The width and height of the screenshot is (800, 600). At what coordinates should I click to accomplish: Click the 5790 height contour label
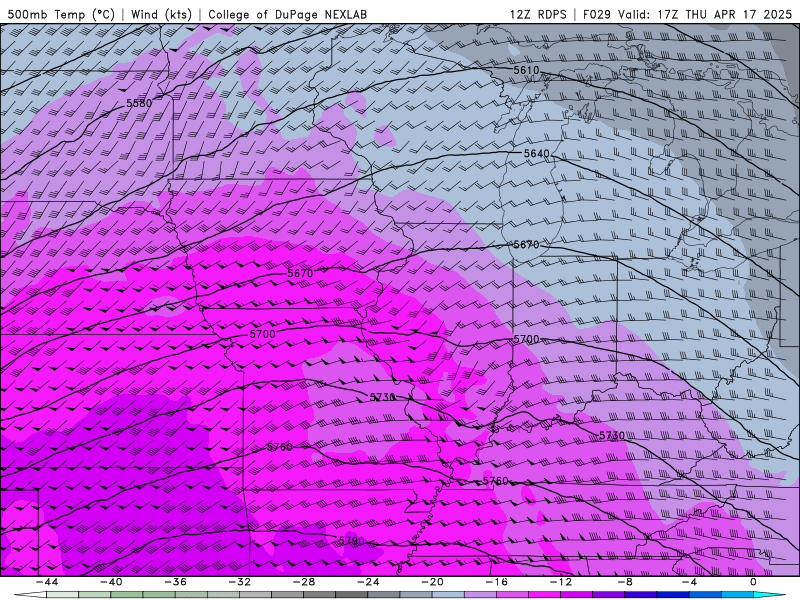tap(352, 540)
